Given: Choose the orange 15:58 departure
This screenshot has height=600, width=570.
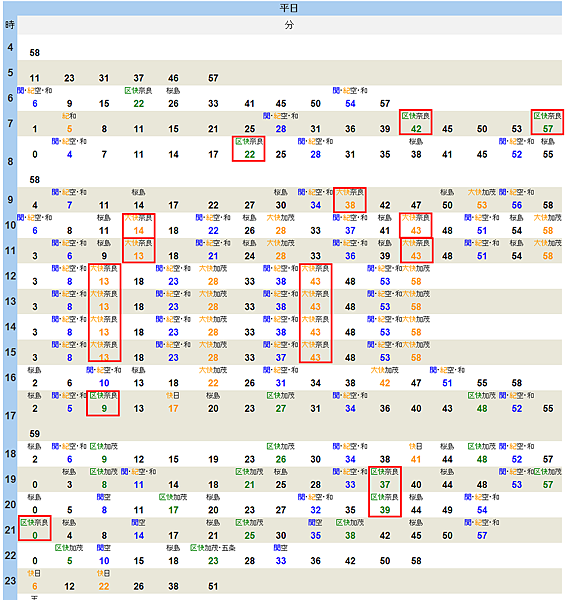Looking at the screenshot, I should 416,358.
